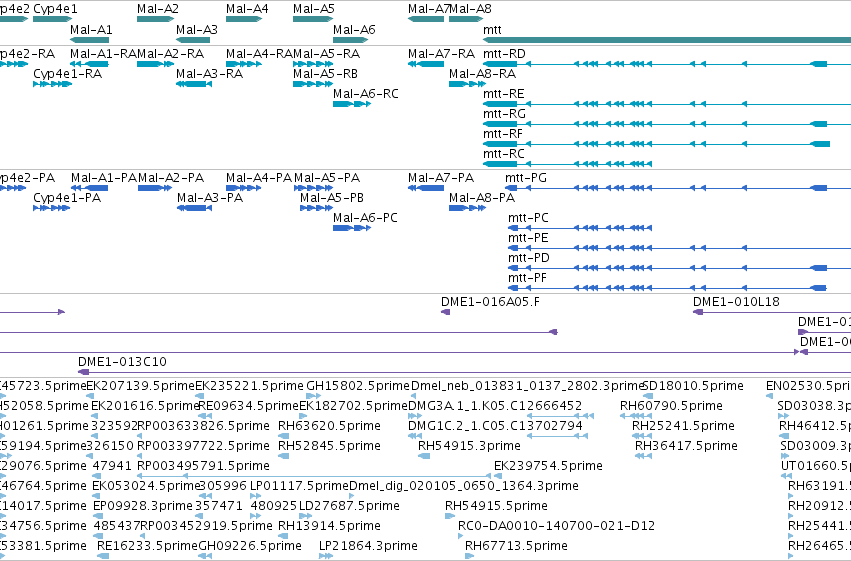This screenshot has height=561, width=851.
Task: Select the mtt-PE protein feature
Action: point(678,248)
